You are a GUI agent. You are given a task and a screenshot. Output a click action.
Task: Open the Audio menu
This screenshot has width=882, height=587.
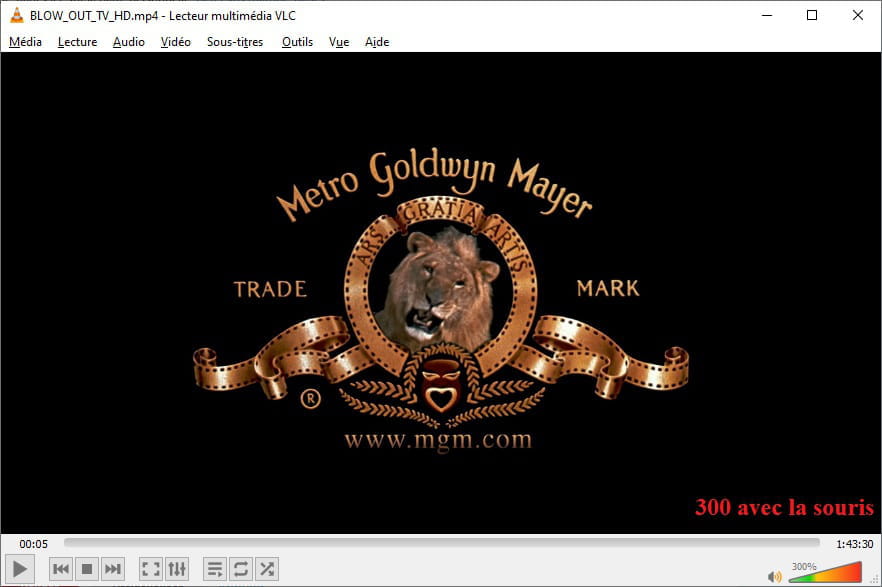129,42
